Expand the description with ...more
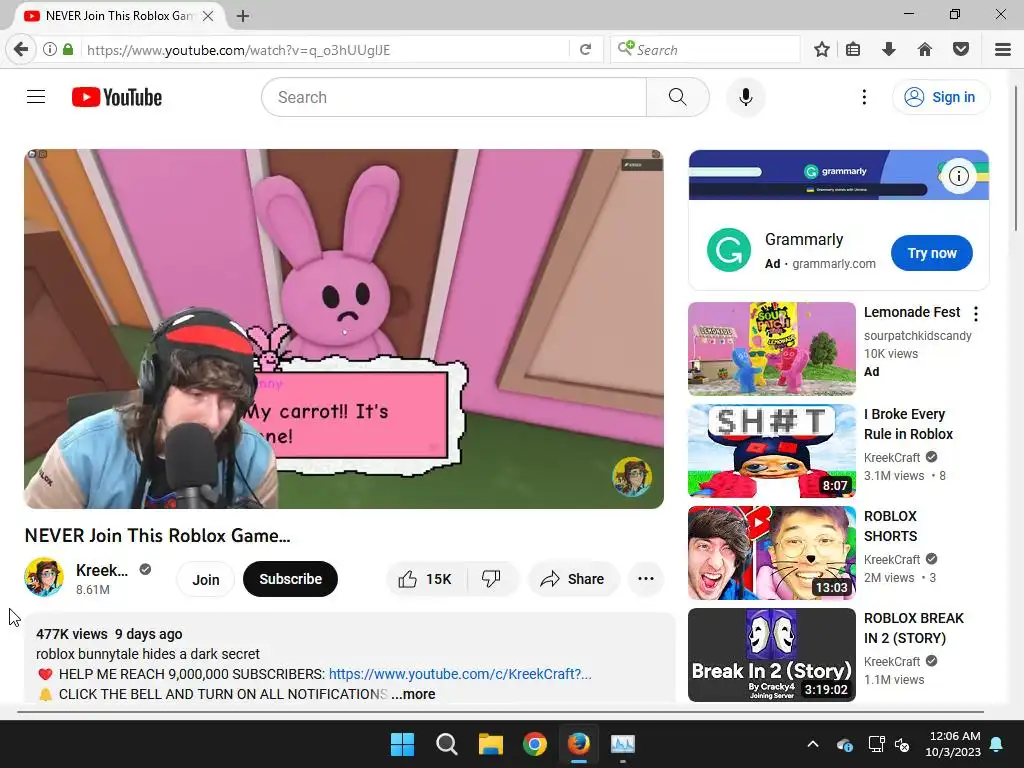The height and width of the screenshot is (768, 1024). (x=413, y=694)
